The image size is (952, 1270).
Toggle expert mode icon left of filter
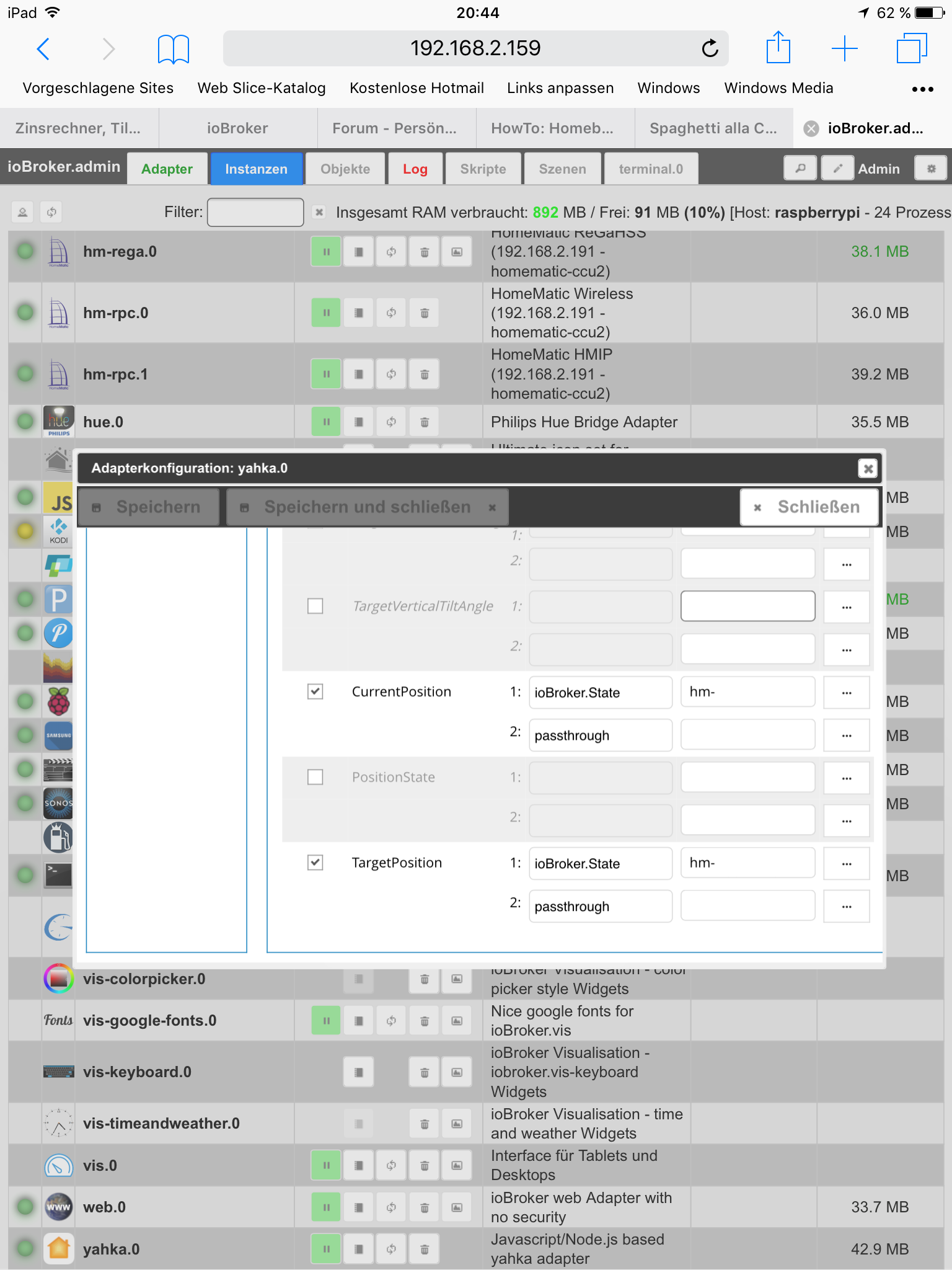22,213
